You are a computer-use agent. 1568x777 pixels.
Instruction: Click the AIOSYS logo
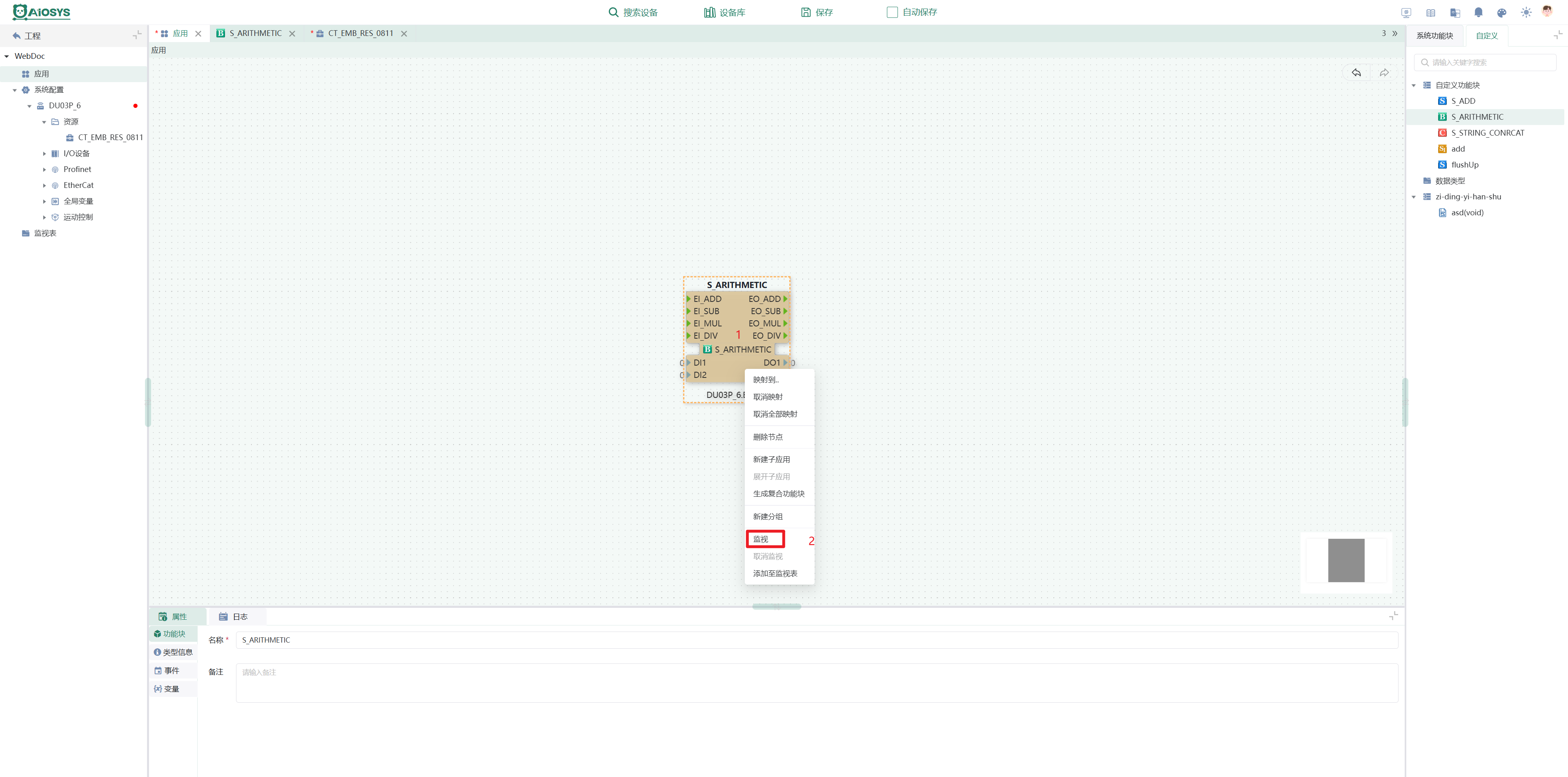point(41,12)
